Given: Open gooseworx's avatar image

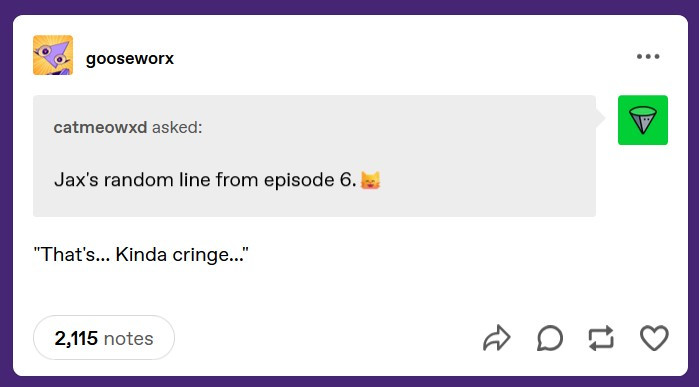Looking at the screenshot, I should click(x=53, y=55).
